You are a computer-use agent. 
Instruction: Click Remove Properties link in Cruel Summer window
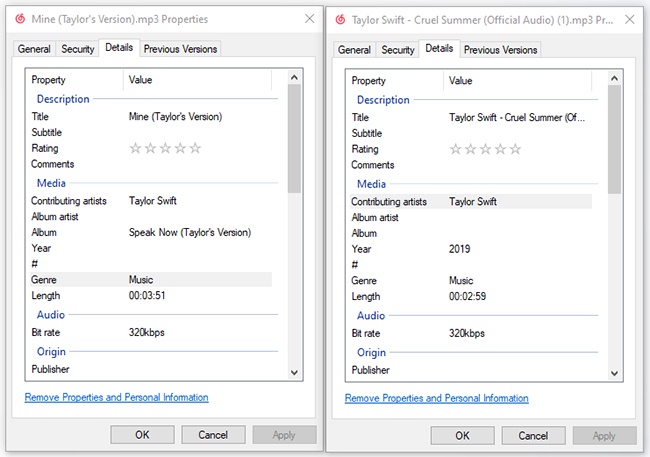pos(436,398)
